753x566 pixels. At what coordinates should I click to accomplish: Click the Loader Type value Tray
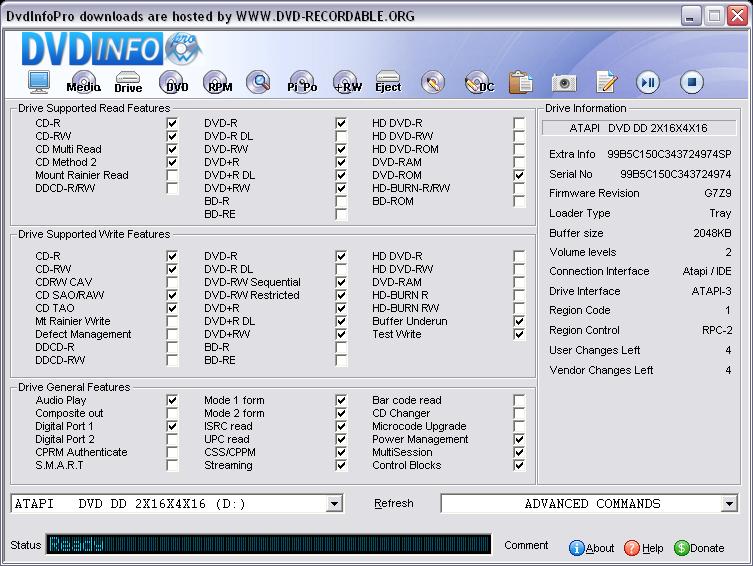click(720, 213)
